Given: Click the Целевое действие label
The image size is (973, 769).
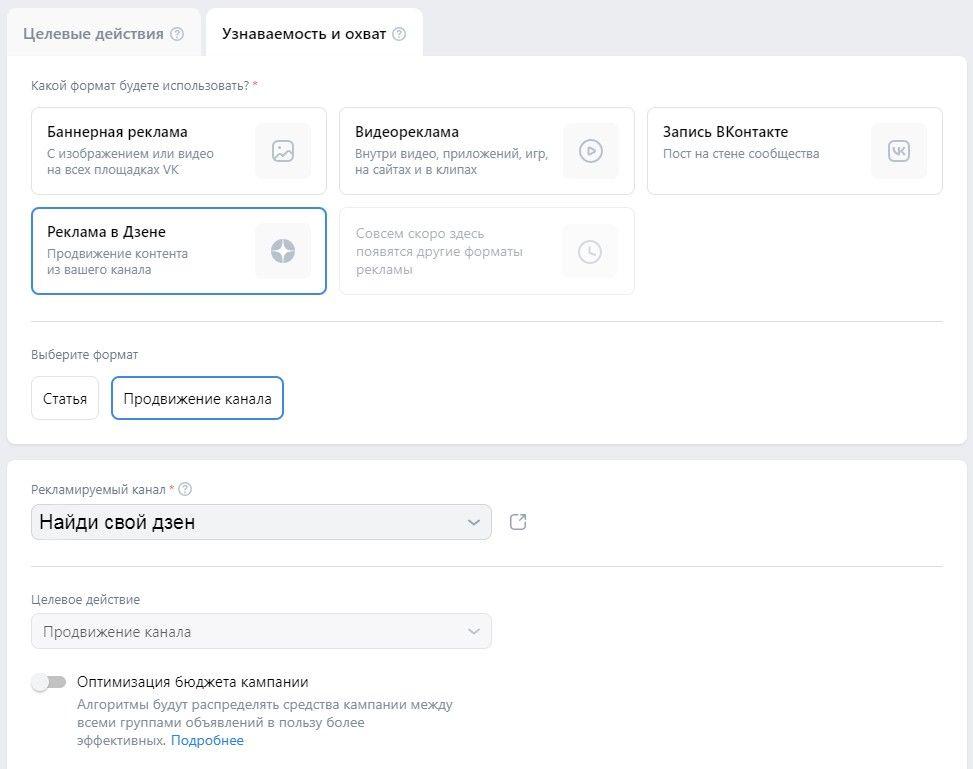Looking at the screenshot, I should tap(86, 600).
